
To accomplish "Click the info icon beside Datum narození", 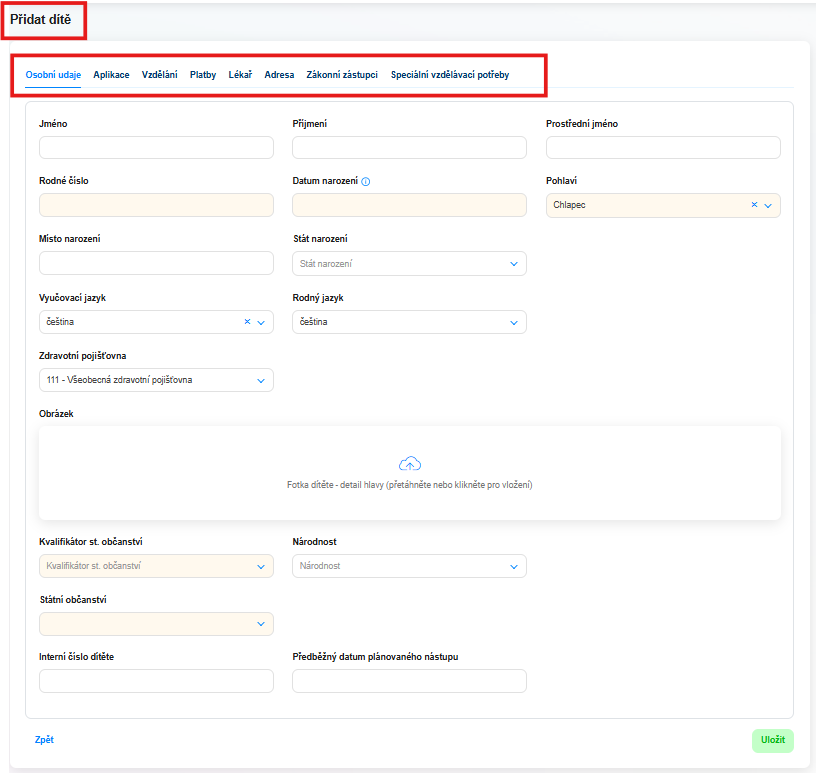I will click(366, 182).
